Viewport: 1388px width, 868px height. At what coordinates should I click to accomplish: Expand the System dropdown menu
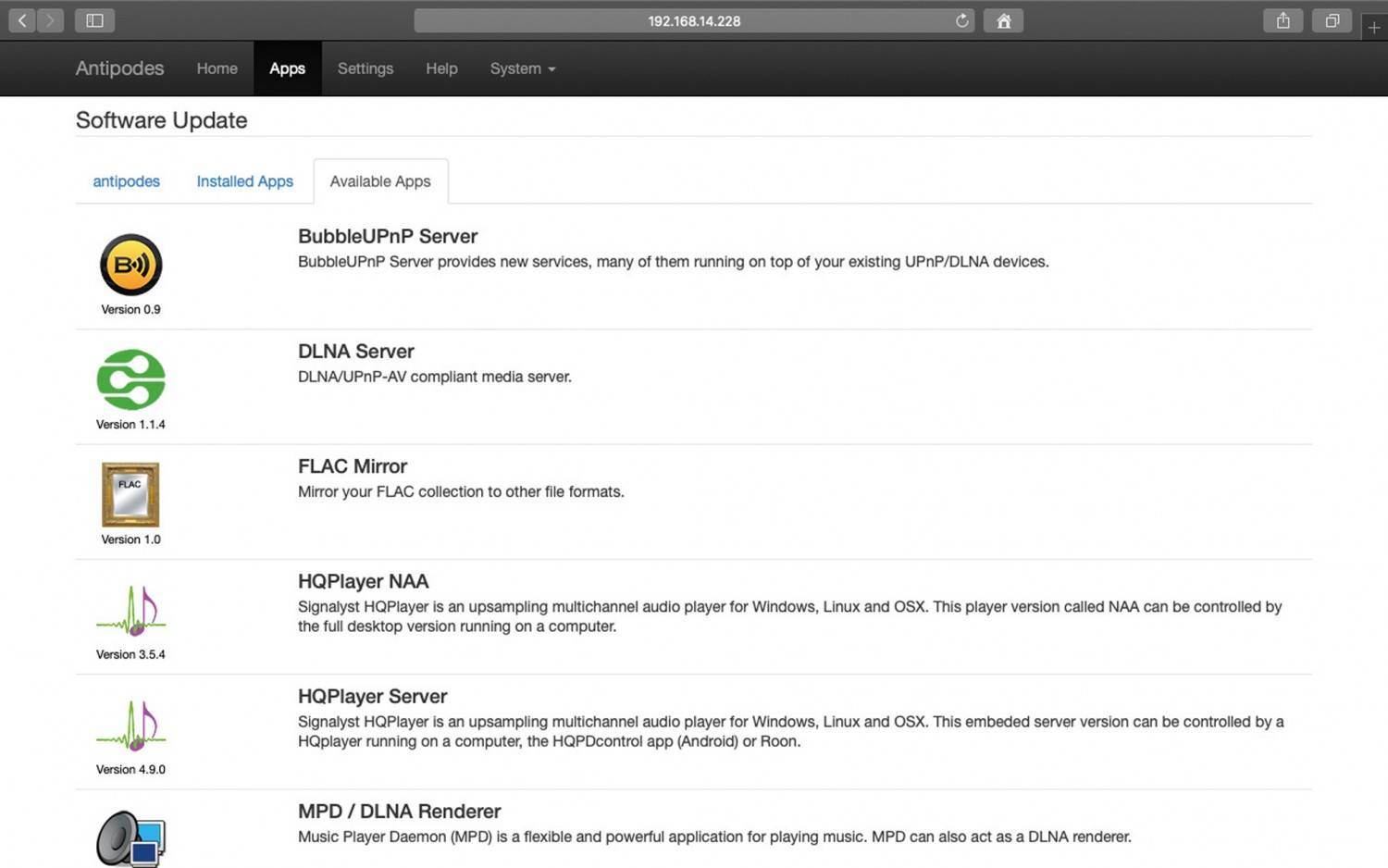[523, 68]
